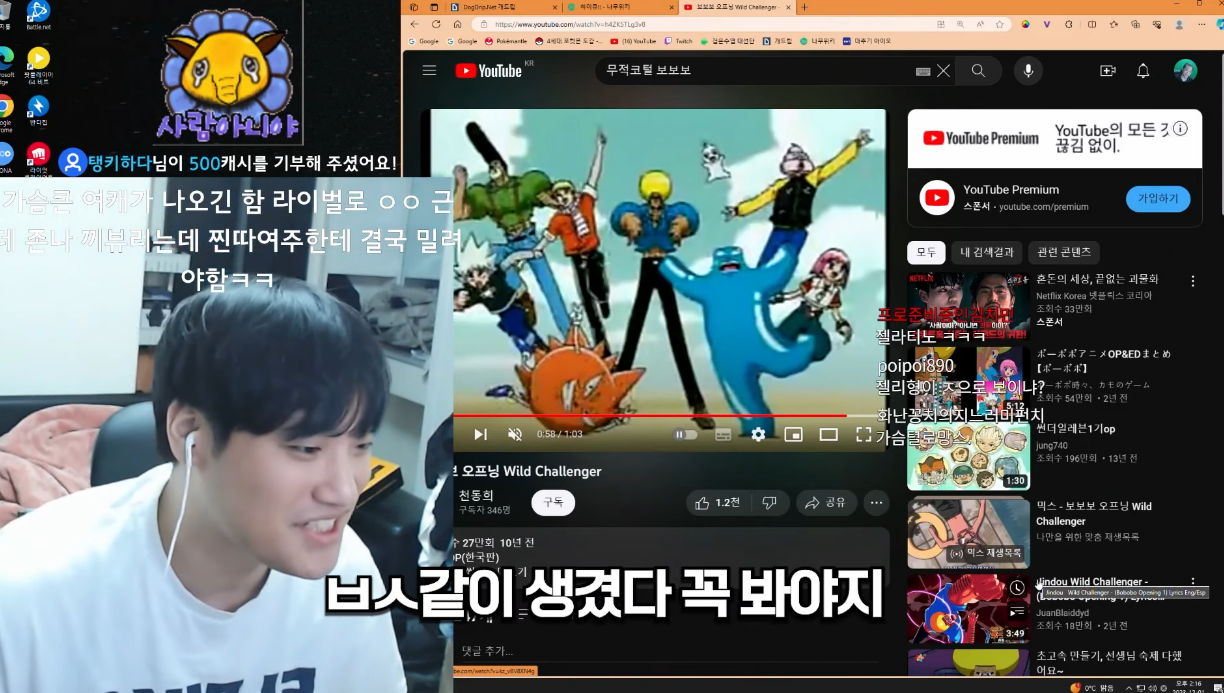
Task: Go to the YouTube home logo
Action: point(489,70)
